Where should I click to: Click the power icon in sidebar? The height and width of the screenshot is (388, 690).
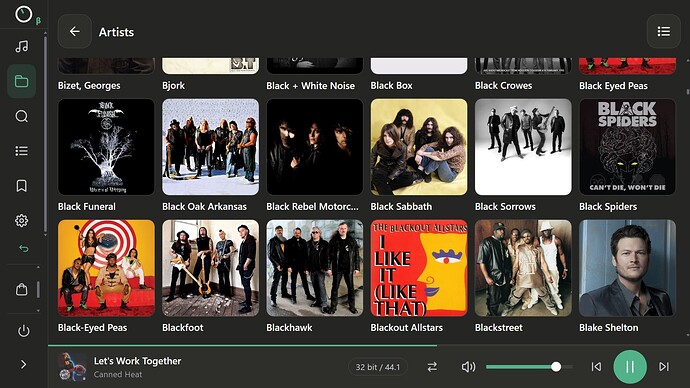tap(24, 331)
